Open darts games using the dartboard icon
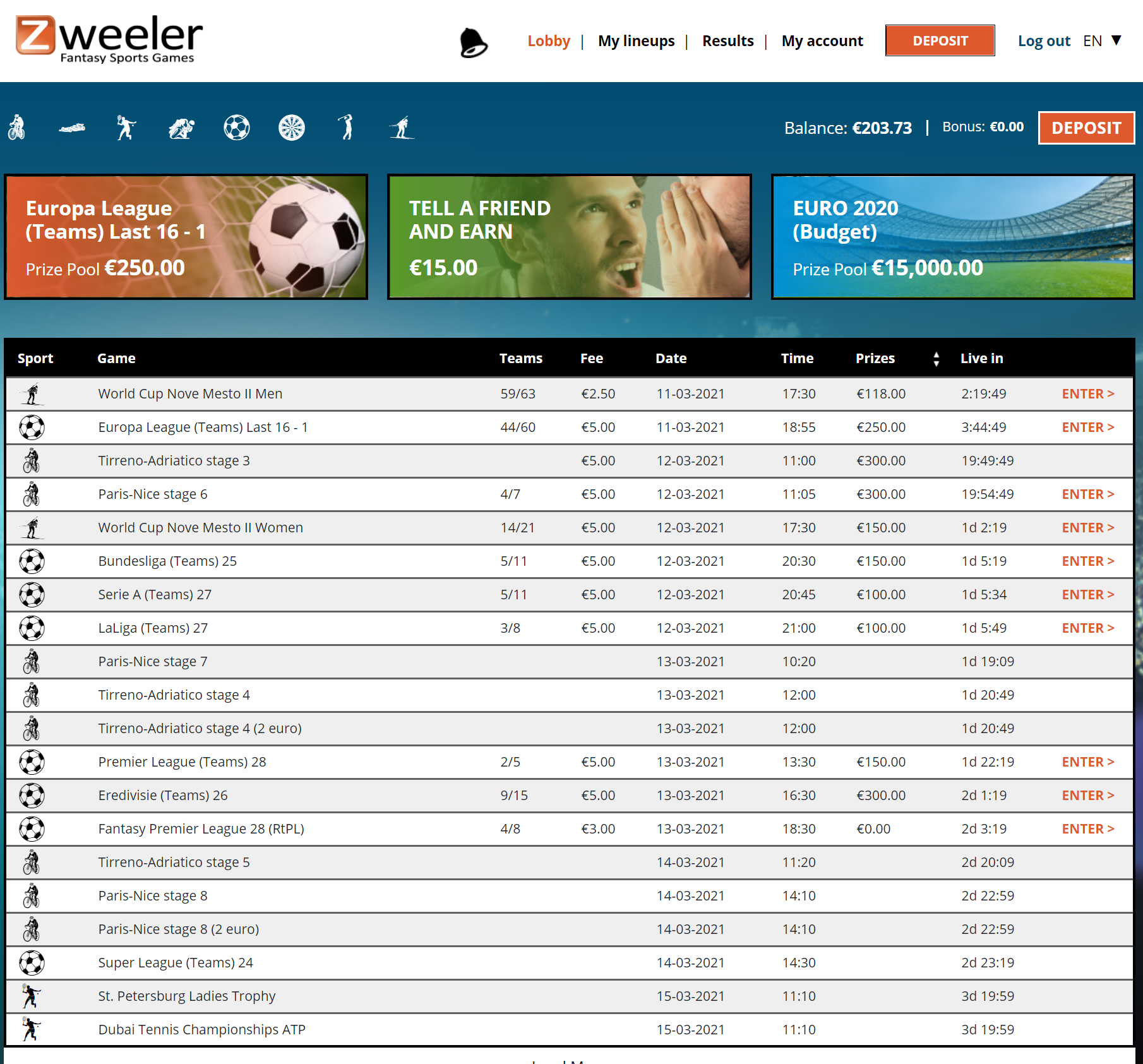1143x1064 pixels. pyautogui.click(x=292, y=127)
